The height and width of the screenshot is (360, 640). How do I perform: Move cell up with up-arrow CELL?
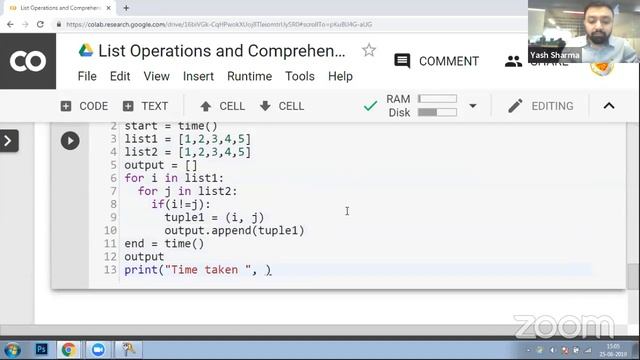click(222, 106)
